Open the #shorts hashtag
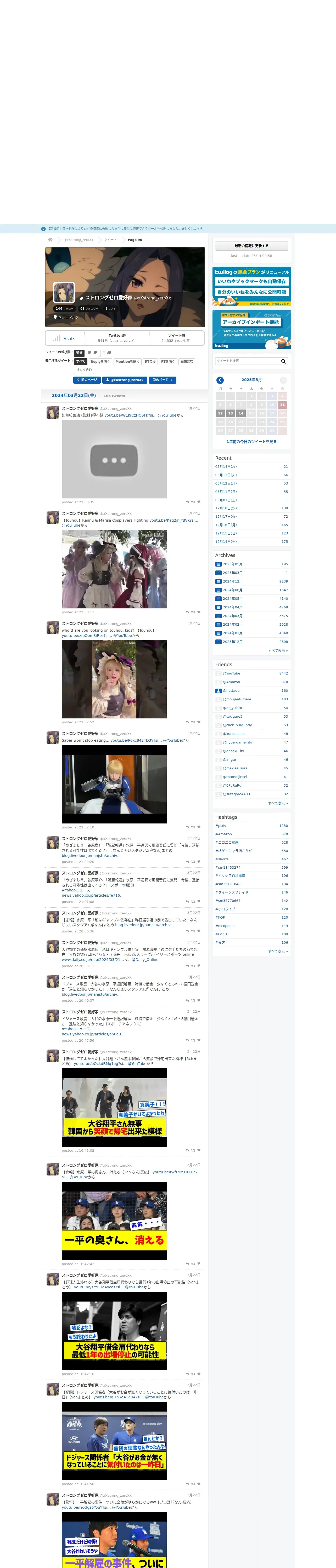 (222, 859)
